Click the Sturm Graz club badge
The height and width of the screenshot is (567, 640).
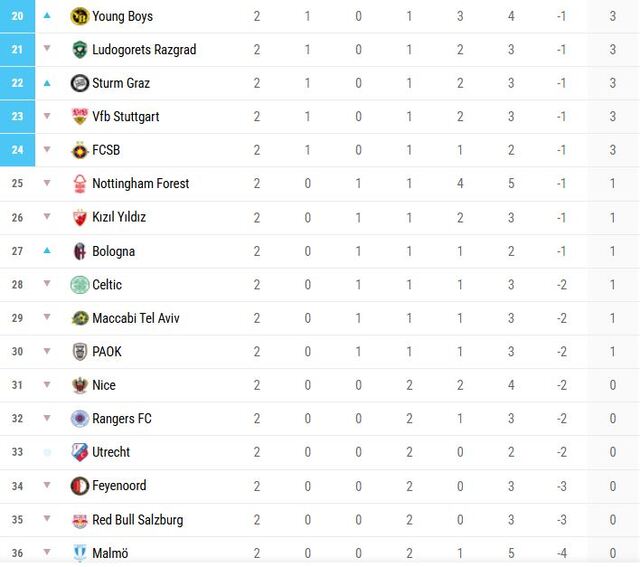[80, 83]
